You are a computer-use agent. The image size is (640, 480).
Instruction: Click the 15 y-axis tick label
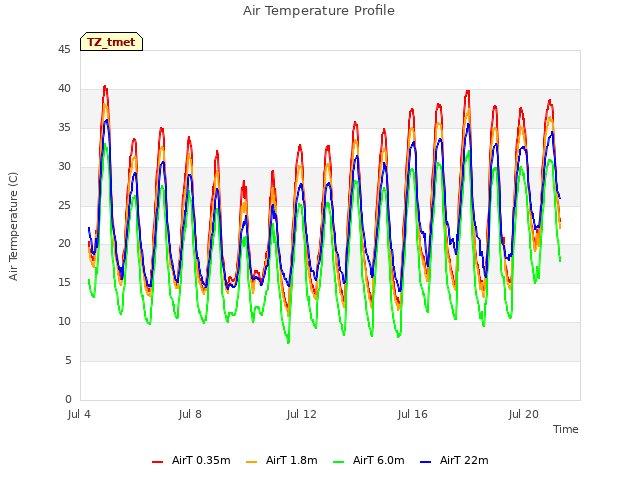(64, 282)
